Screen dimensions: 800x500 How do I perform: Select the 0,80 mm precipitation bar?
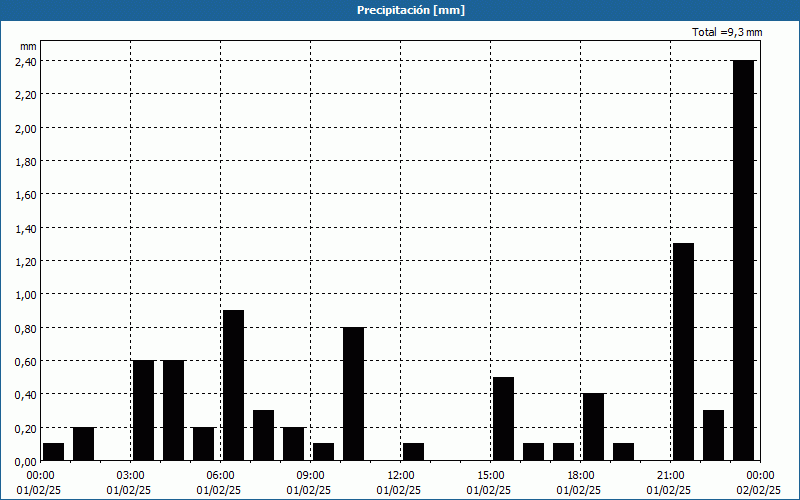(353, 393)
